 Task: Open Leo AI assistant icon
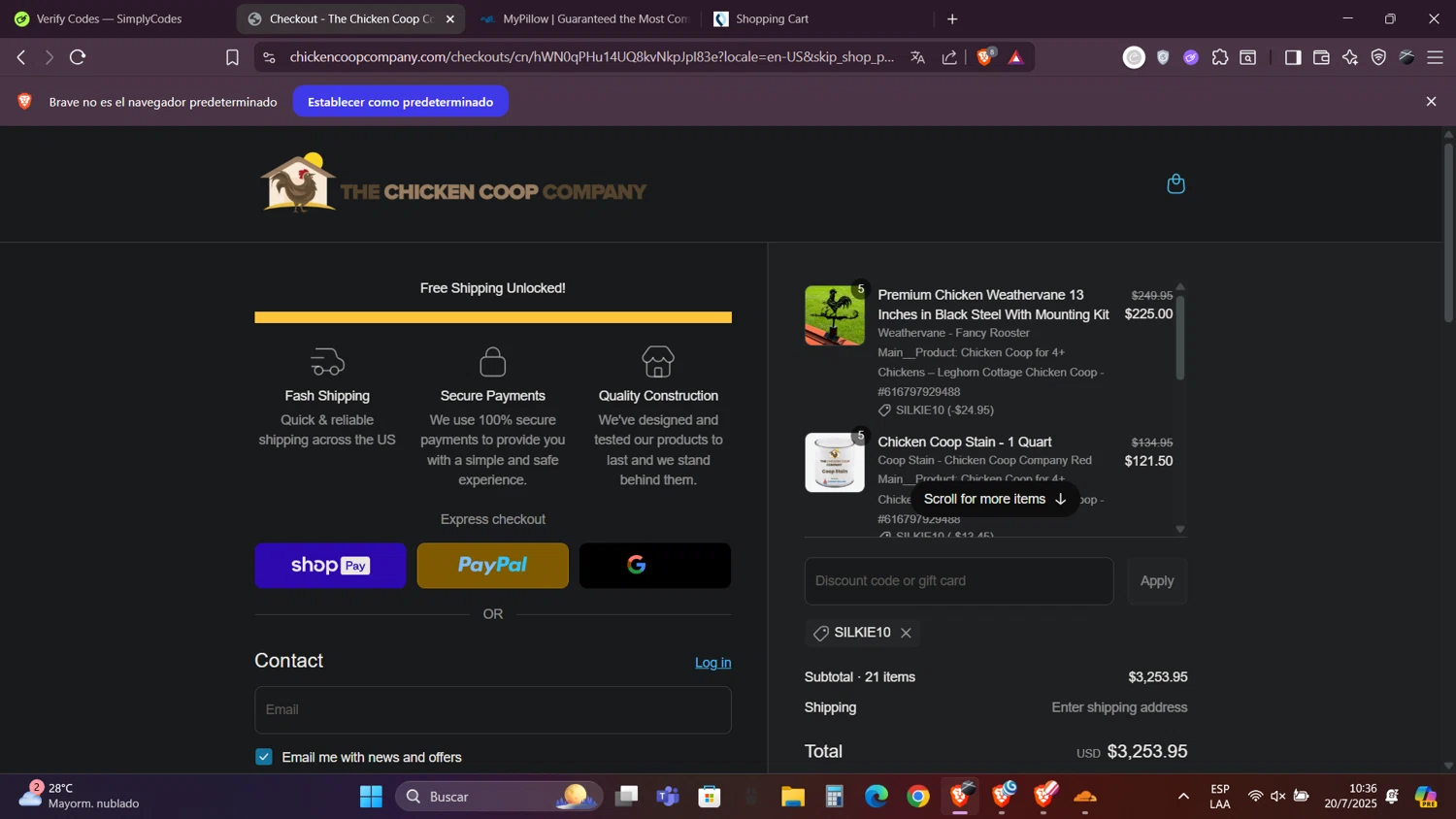tap(1350, 57)
